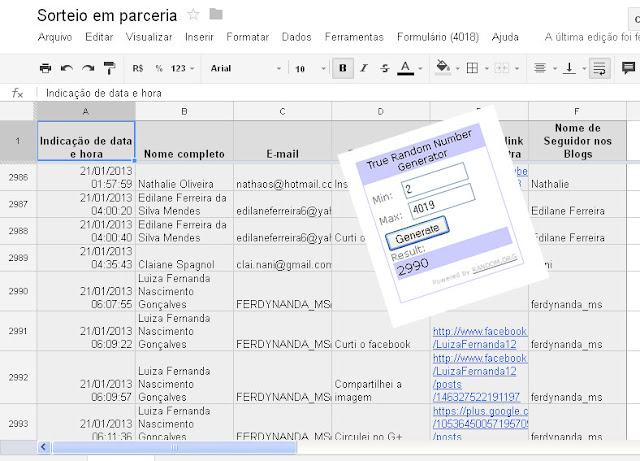The image size is (640, 461).
Task: Click the Nome completo header cell
Action: click(184, 141)
